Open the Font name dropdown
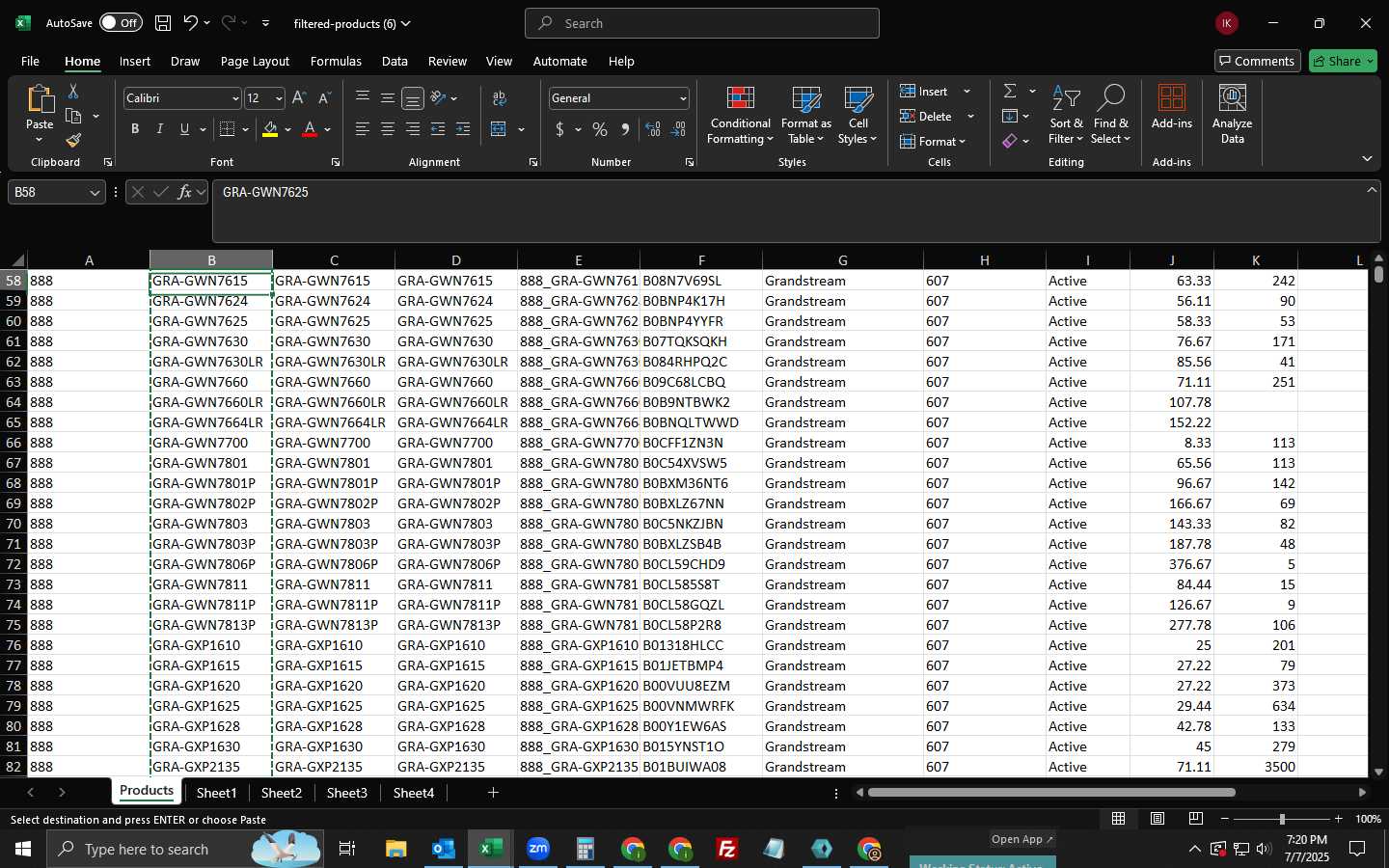Screen dimensions: 1389x868 [234, 98]
